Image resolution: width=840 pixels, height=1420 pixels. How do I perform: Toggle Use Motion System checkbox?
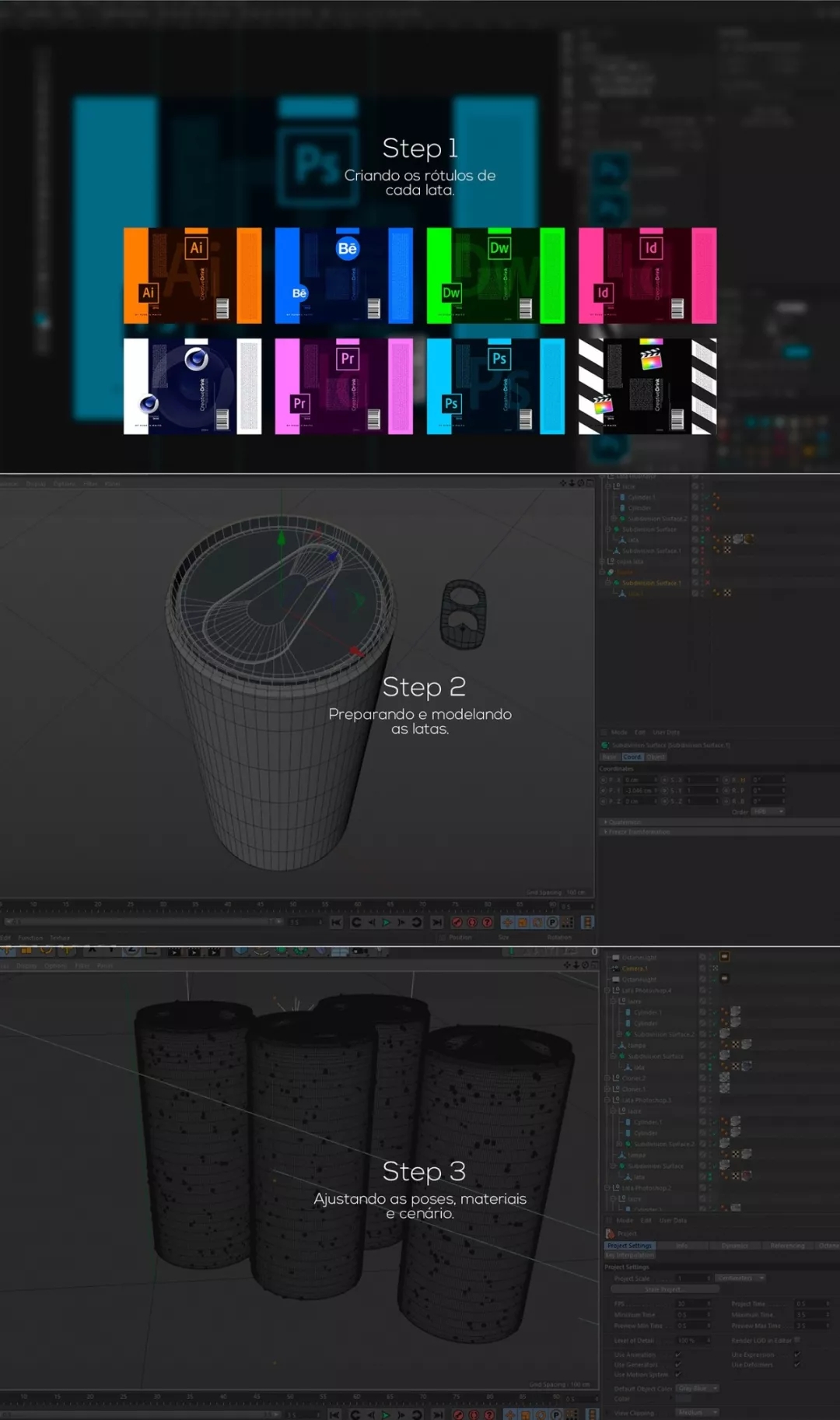point(678,1374)
